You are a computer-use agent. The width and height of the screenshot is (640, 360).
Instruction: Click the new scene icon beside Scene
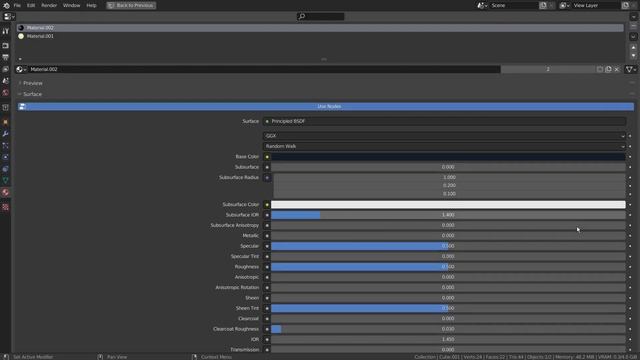coord(543,5)
